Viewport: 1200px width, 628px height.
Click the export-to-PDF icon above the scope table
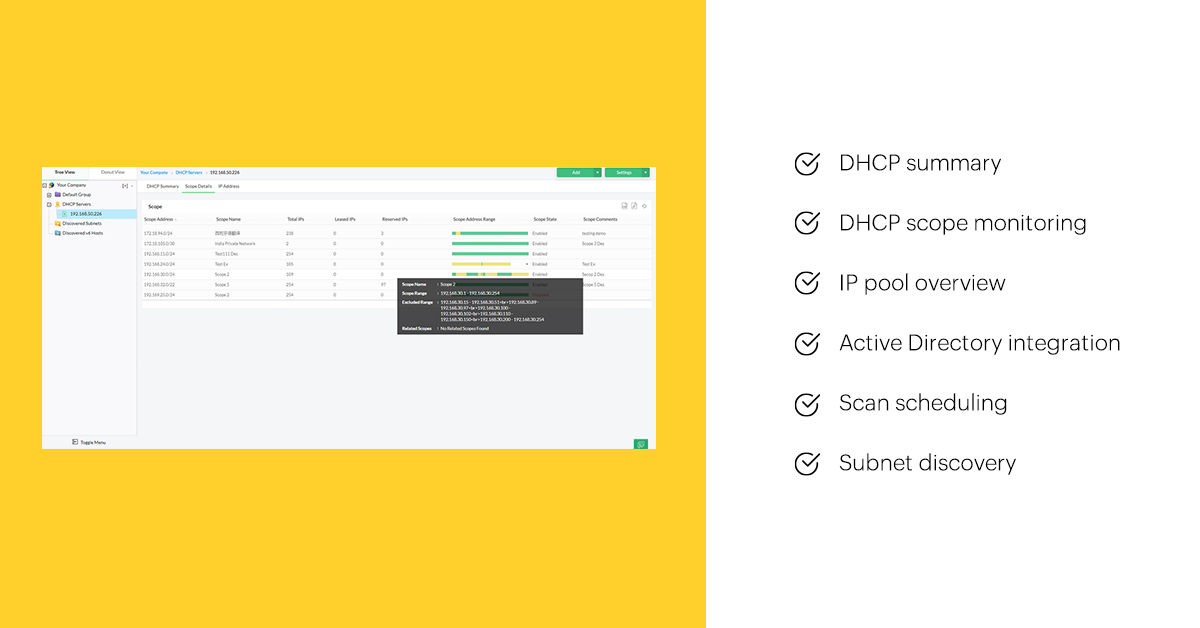tap(634, 206)
